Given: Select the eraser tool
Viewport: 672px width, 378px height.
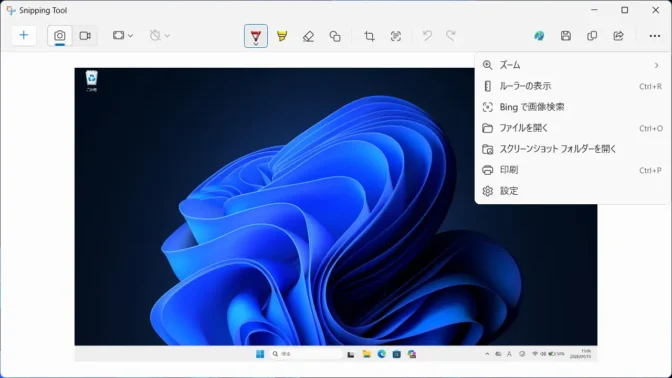Looking at the screenshot, I should coord(308,36).
